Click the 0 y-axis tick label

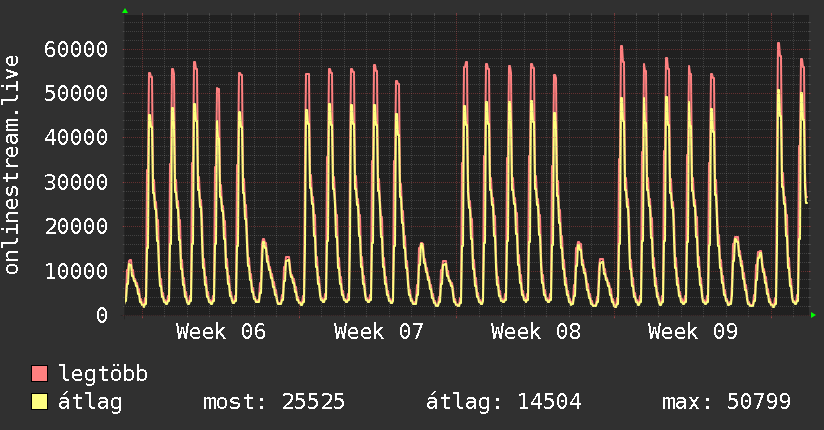coord(102,315)
